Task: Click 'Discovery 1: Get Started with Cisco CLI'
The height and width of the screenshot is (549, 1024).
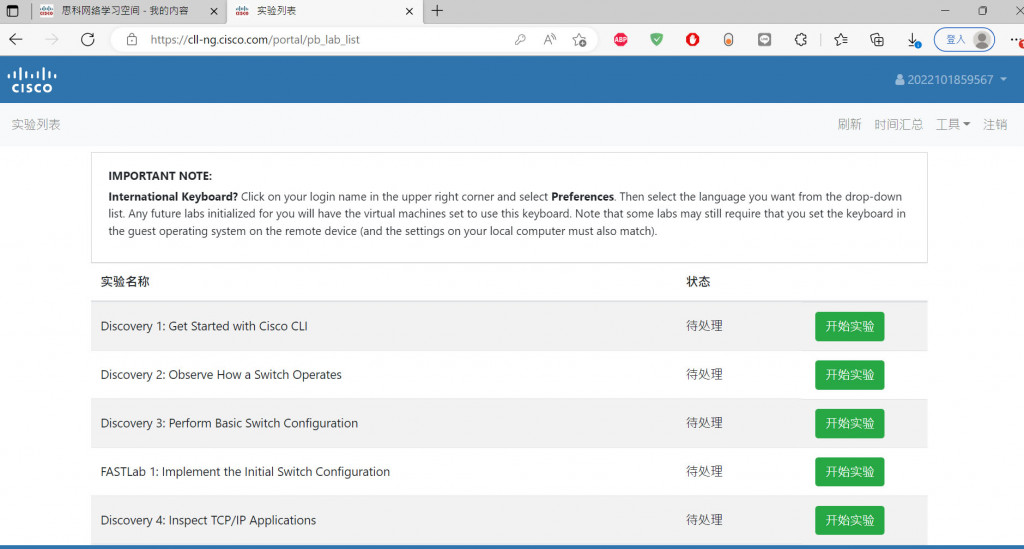Action: tap(204, 326)
